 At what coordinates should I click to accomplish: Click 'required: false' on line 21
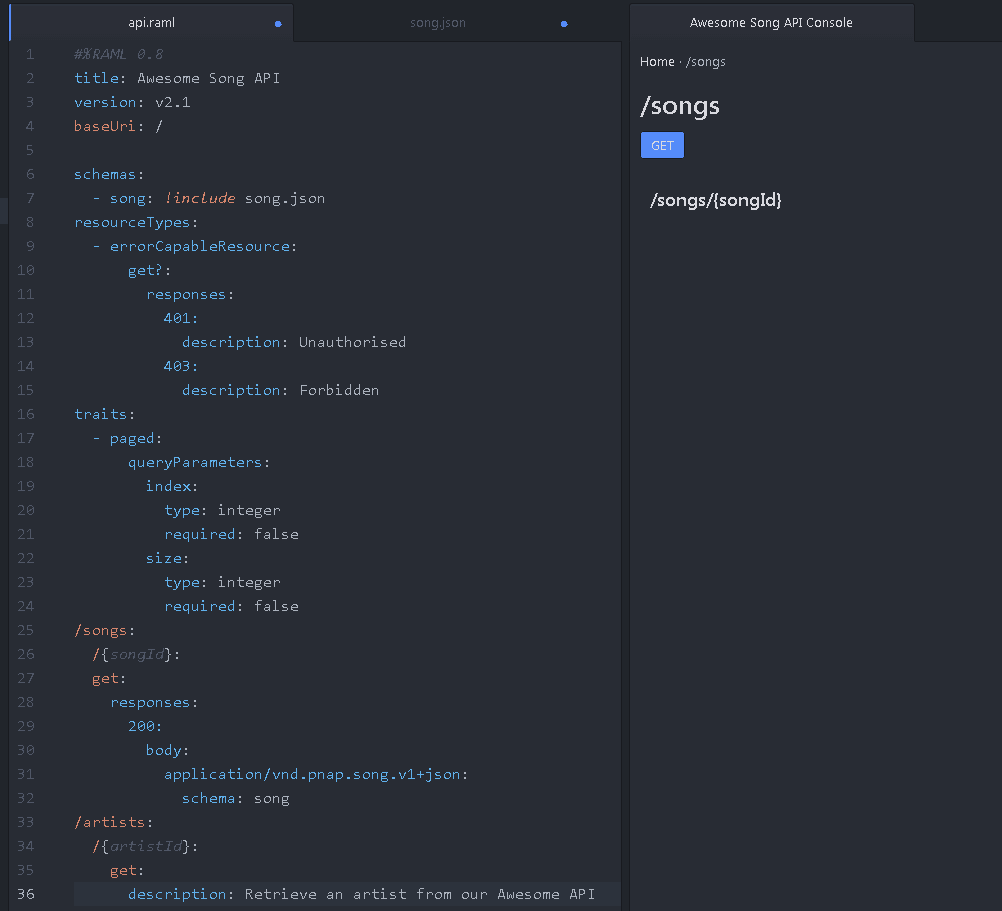coord(231,534)
